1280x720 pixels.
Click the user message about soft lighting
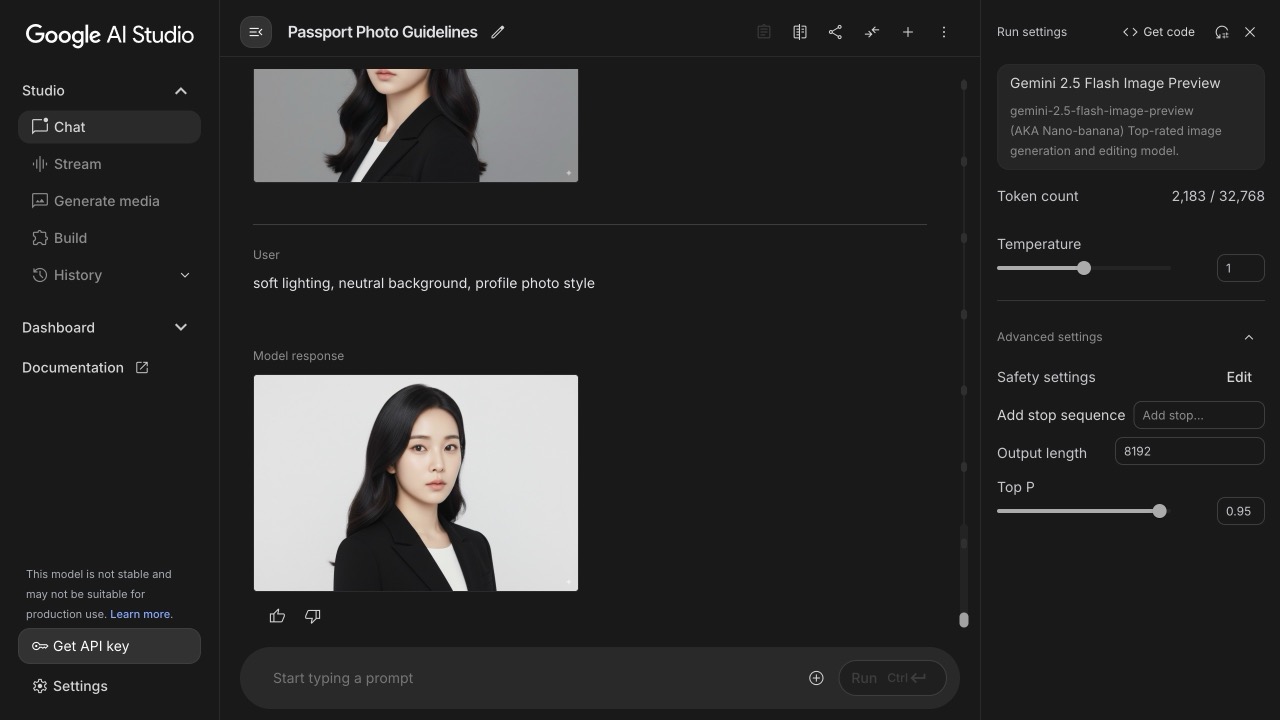pyautogui.click(x=424, y=283)
